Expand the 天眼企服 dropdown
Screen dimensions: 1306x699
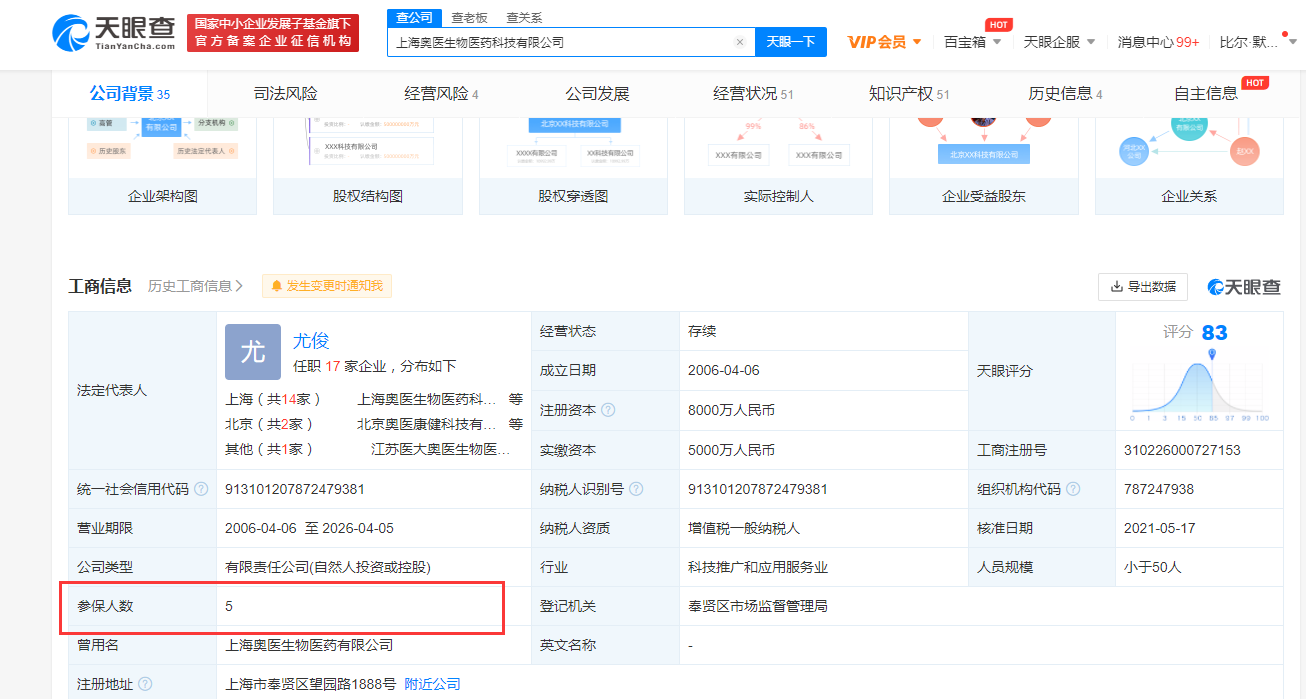pos(1059,42)
